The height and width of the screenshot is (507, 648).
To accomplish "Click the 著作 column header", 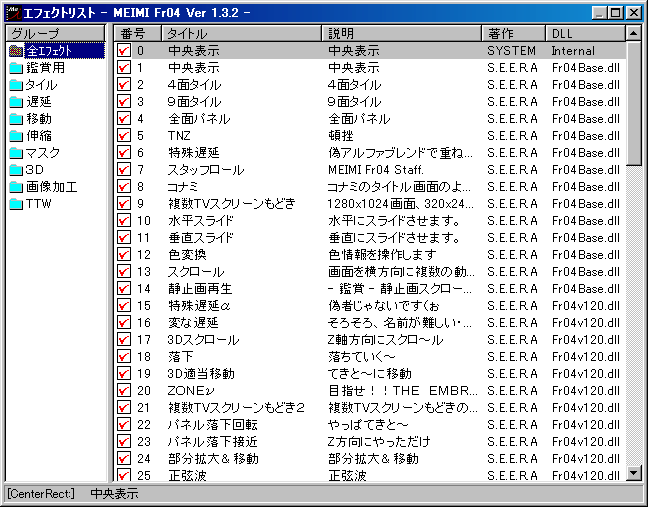I will coord(514,33).
